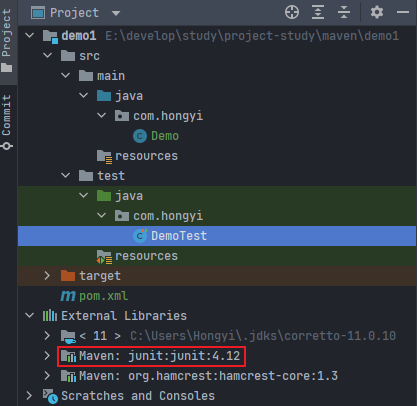Expand the Maven junit:junit:4.12 library
The width and height of the screenshot is (417, 406).
click(x=47, y=356)
